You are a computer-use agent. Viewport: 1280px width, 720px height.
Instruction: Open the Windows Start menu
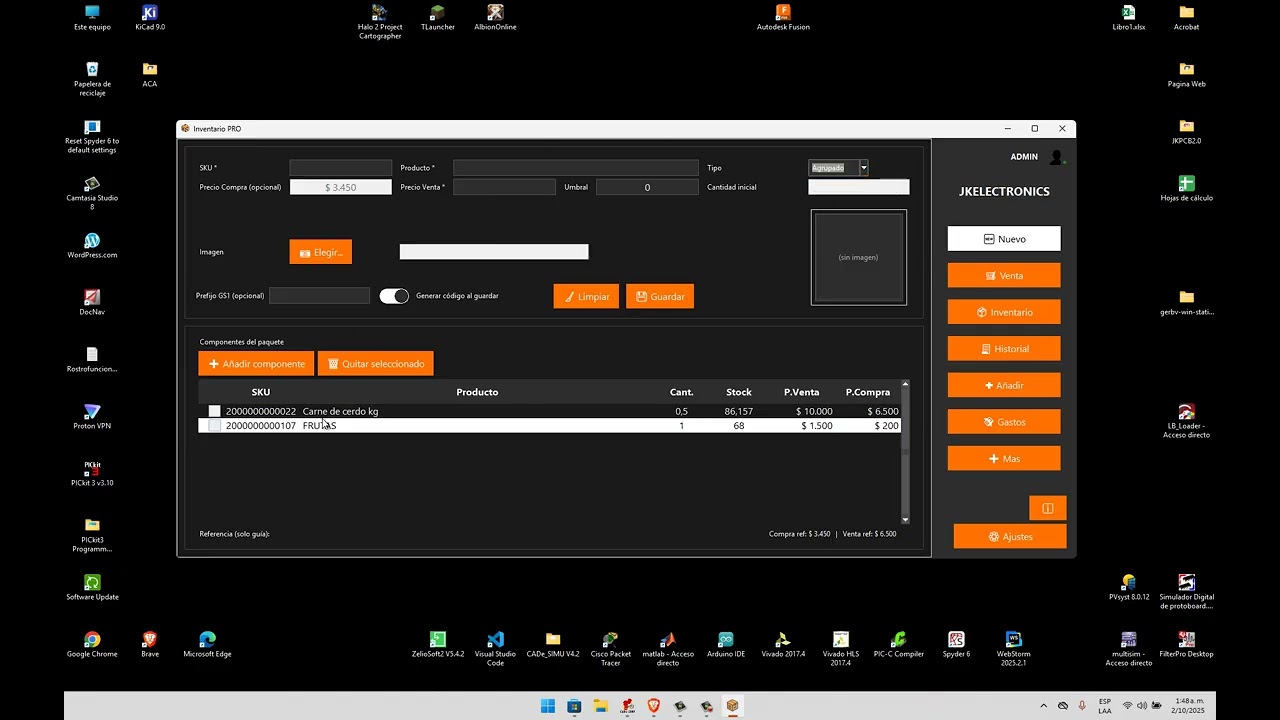pos(548,706)
